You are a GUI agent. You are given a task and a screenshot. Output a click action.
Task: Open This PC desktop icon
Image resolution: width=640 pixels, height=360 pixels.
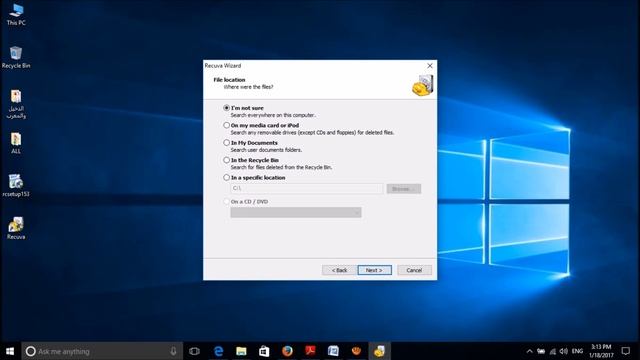16,14
